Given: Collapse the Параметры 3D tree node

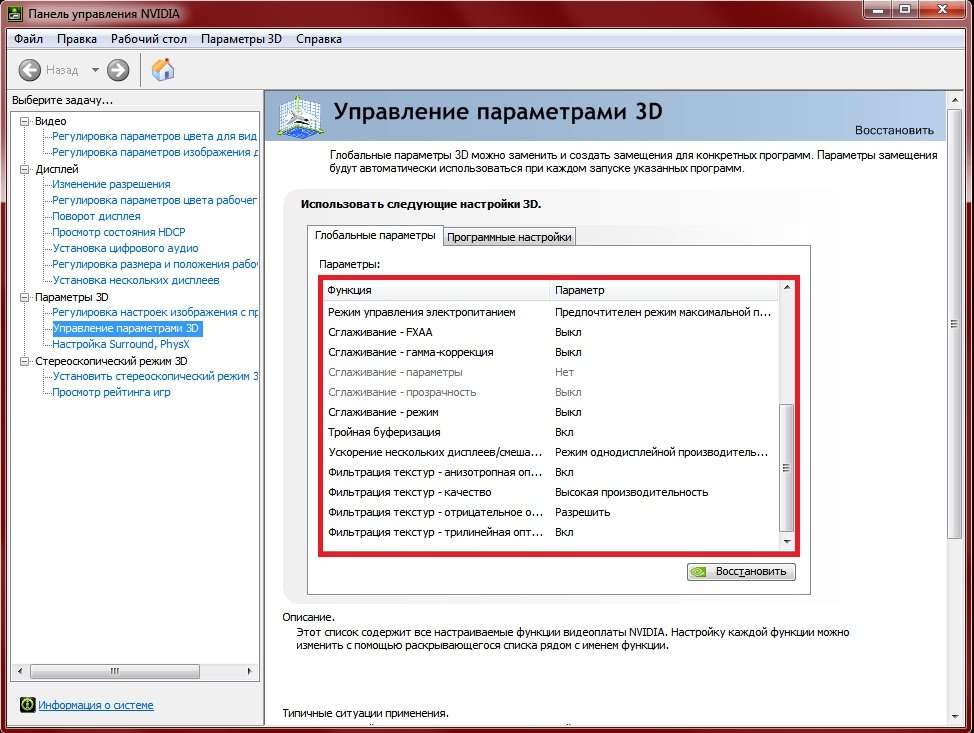Looking at the screenshot, I should [x=24, y=297].
